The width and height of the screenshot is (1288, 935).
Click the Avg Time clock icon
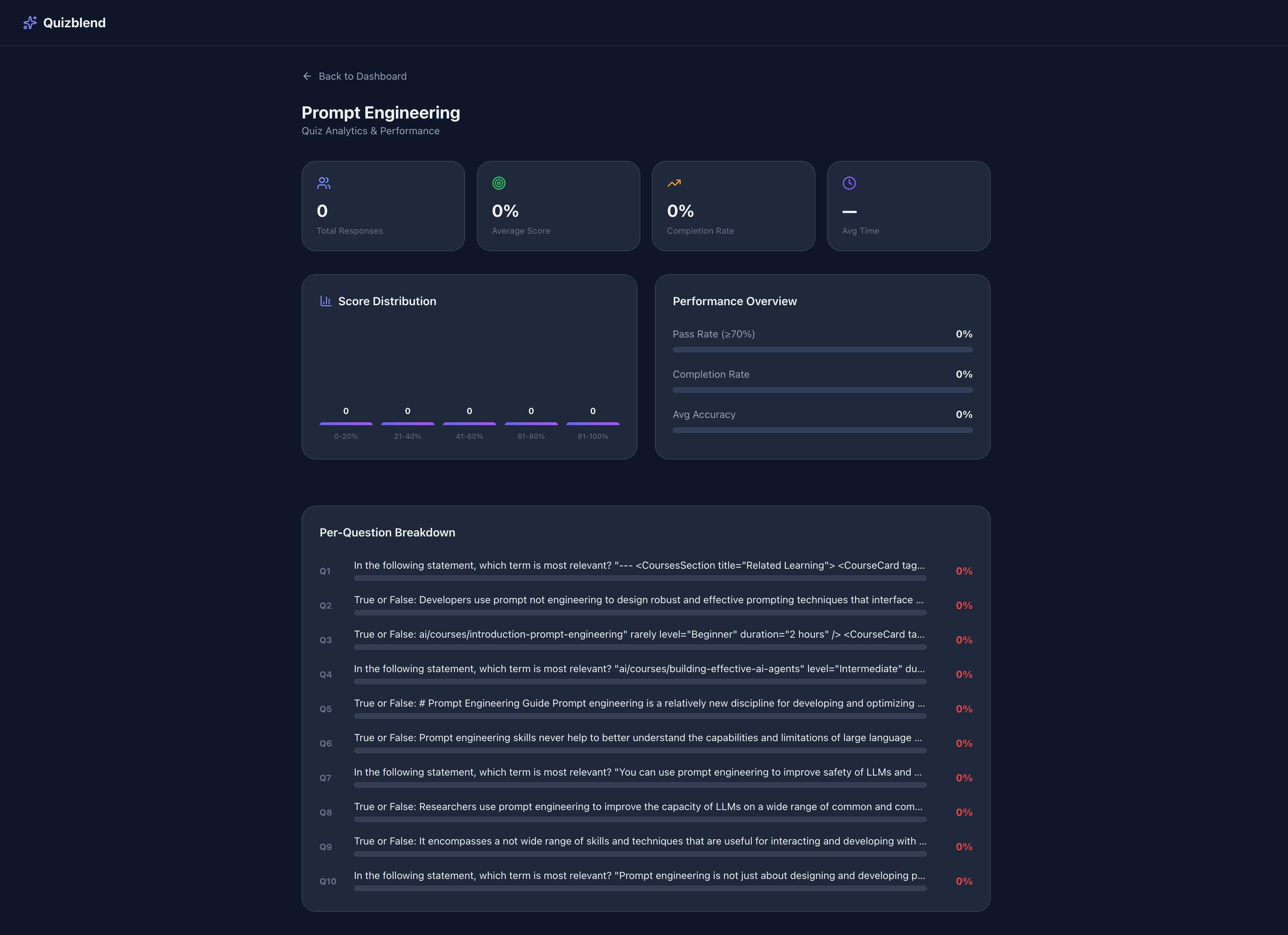tap(849, 183)
